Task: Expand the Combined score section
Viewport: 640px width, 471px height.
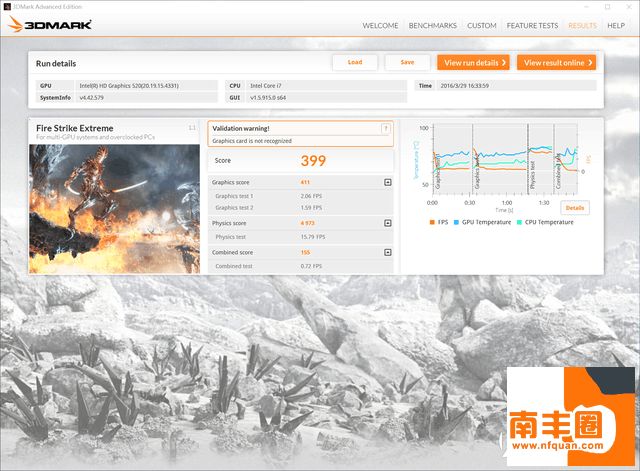Action: point(387,253)
